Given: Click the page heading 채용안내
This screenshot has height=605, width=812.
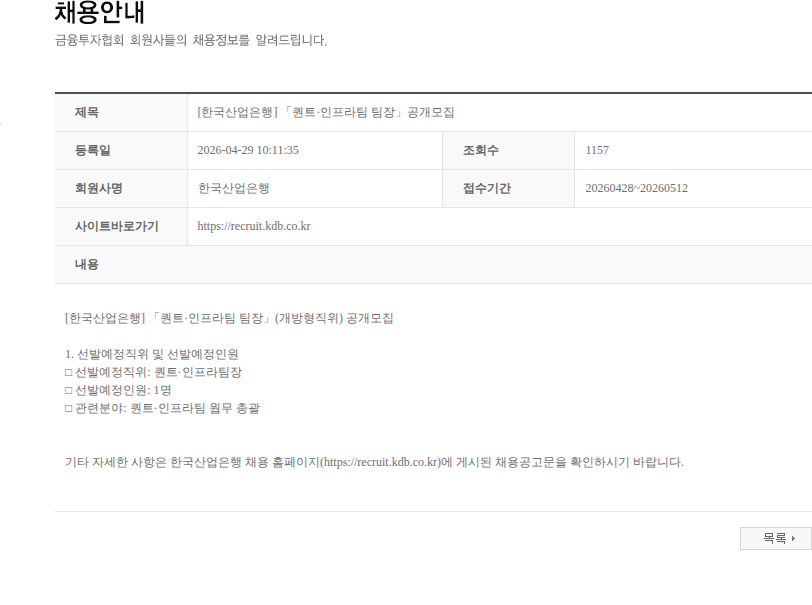Looking at the screenshot, I should (99, 12).
